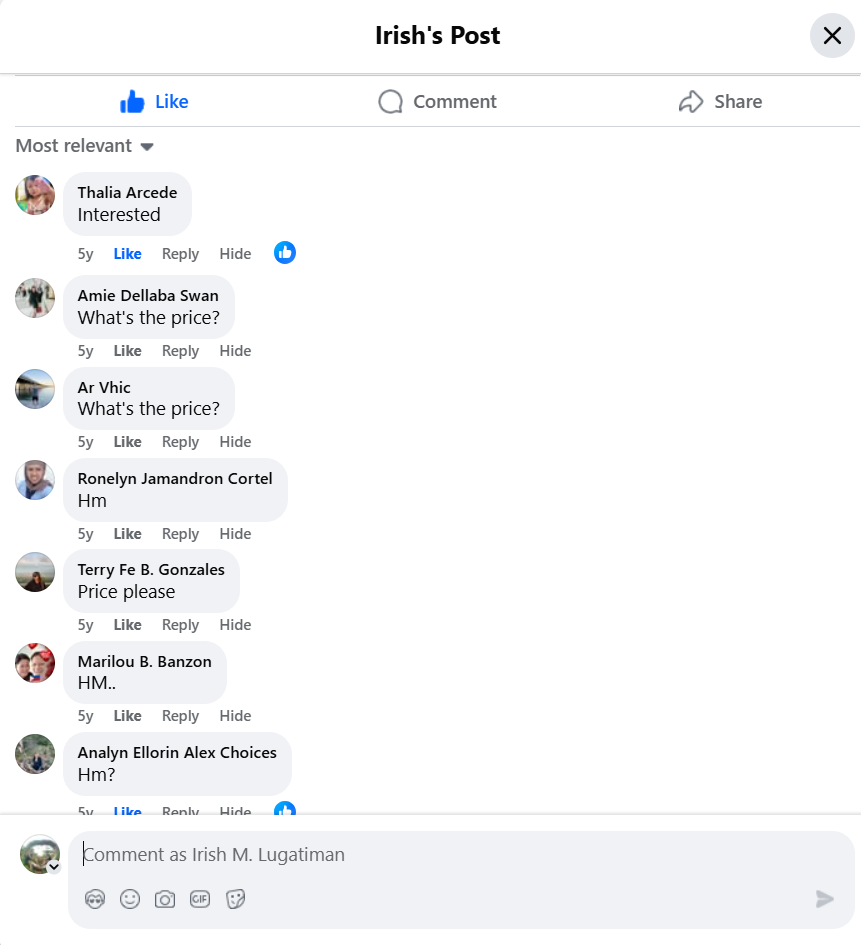Open the emoji picker in comment box

pos(130,899)
